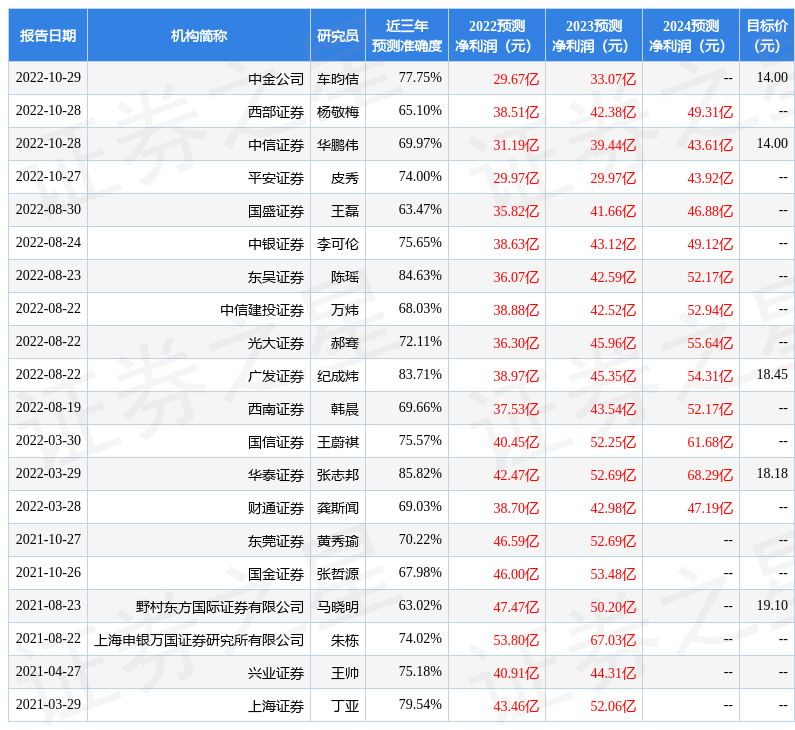This screenshot has width=795, height=730.
Task: Click accuracy value 79.54%
Action: coord(420,704)
